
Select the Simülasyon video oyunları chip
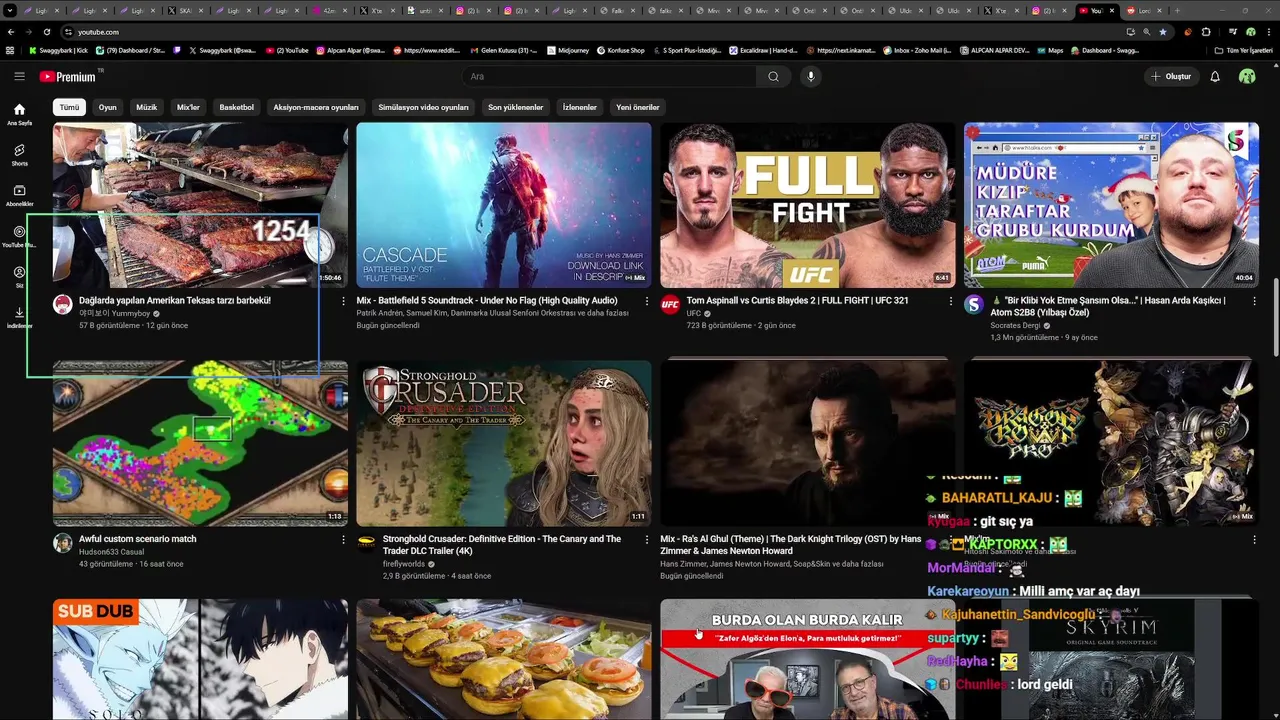423,107
